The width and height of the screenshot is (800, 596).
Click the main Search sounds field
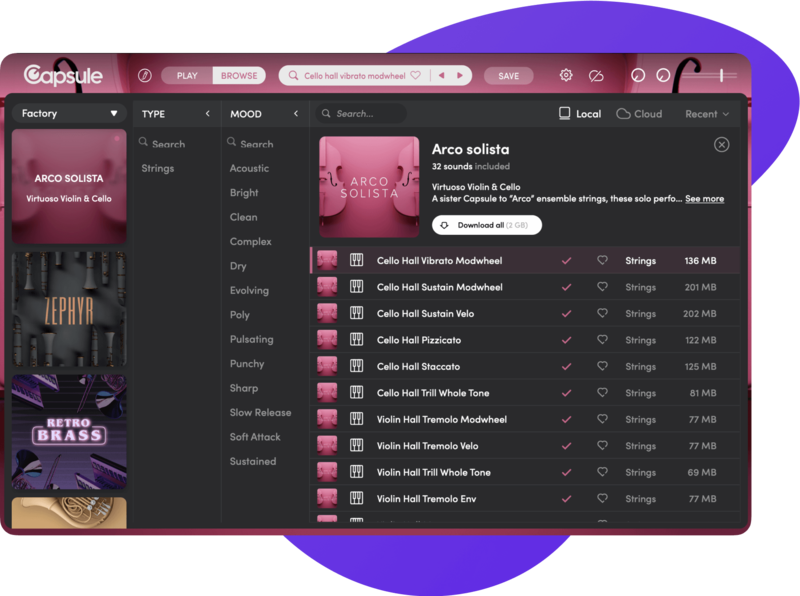coord(361,114)
